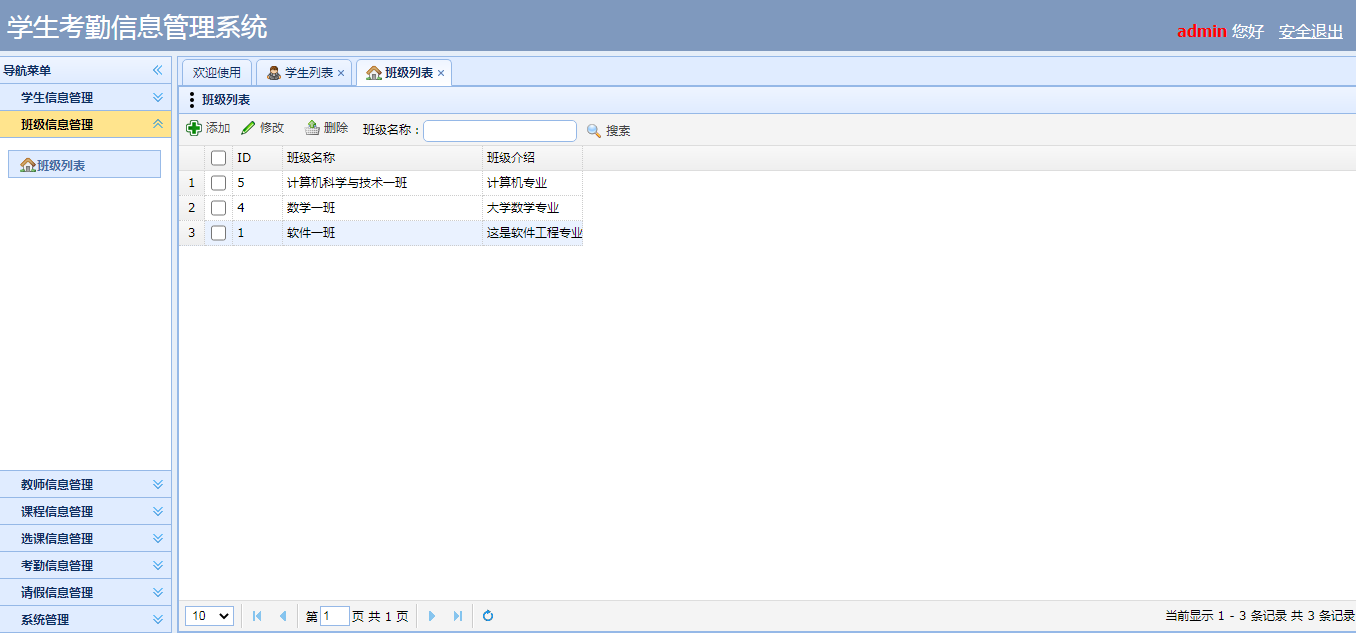The image size is (1356, 633).
Task: Click the green add plus icon
Action: (x=194, y=129)
